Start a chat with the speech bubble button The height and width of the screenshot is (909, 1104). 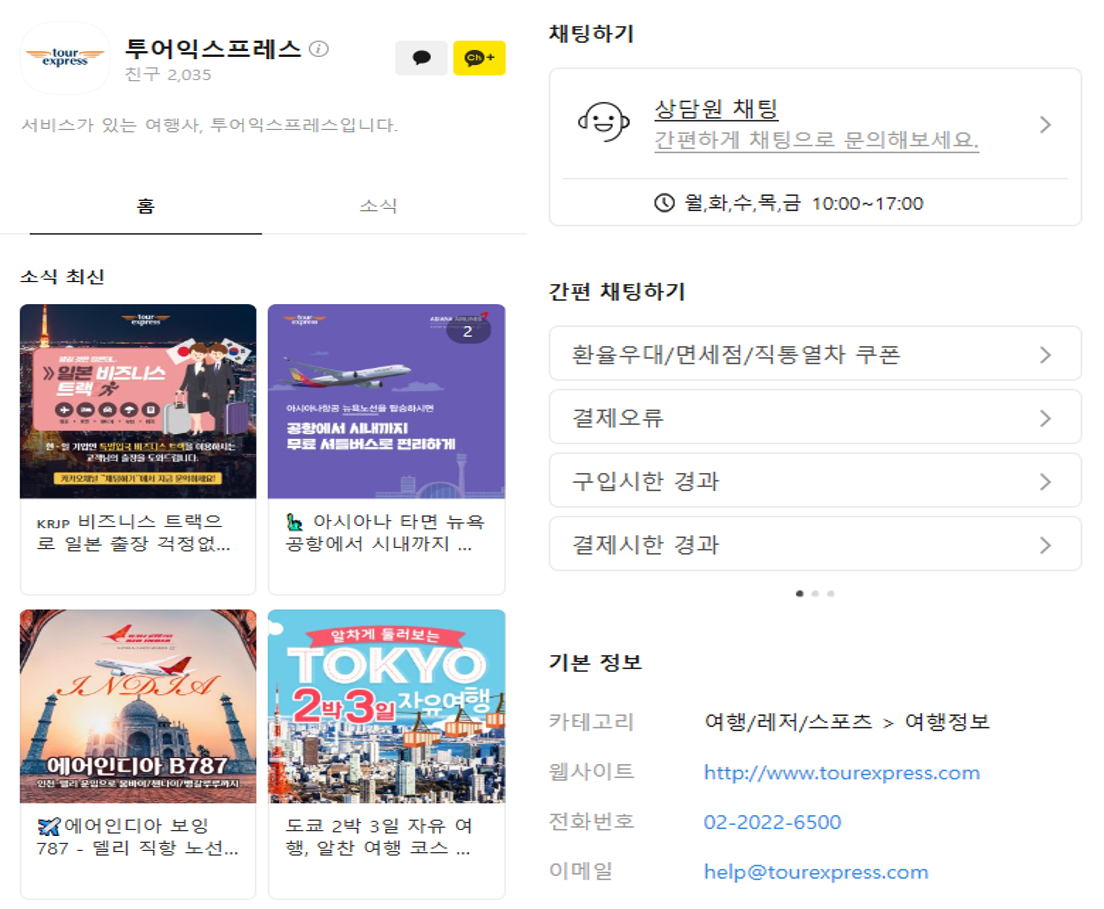421,58
